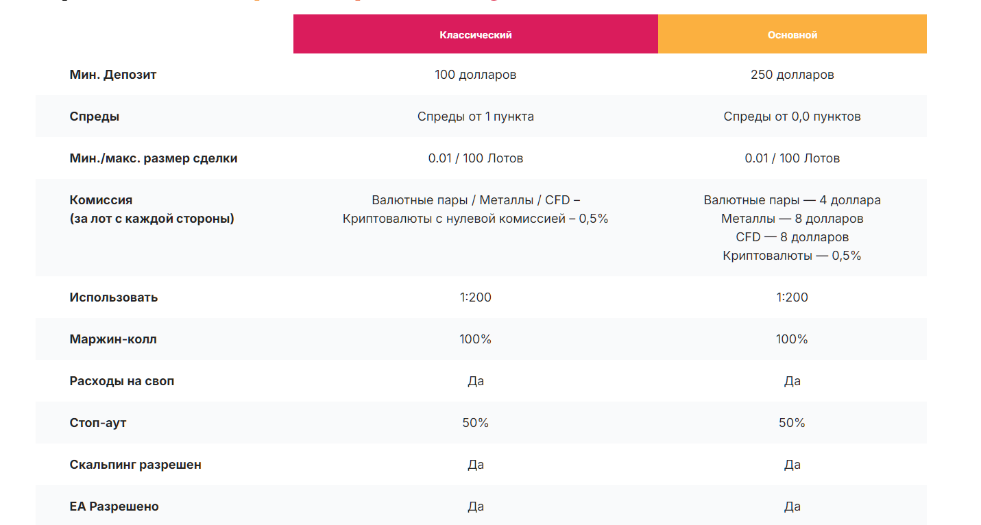Select the Классический account header
981x525 pixels.
point(475,35)
